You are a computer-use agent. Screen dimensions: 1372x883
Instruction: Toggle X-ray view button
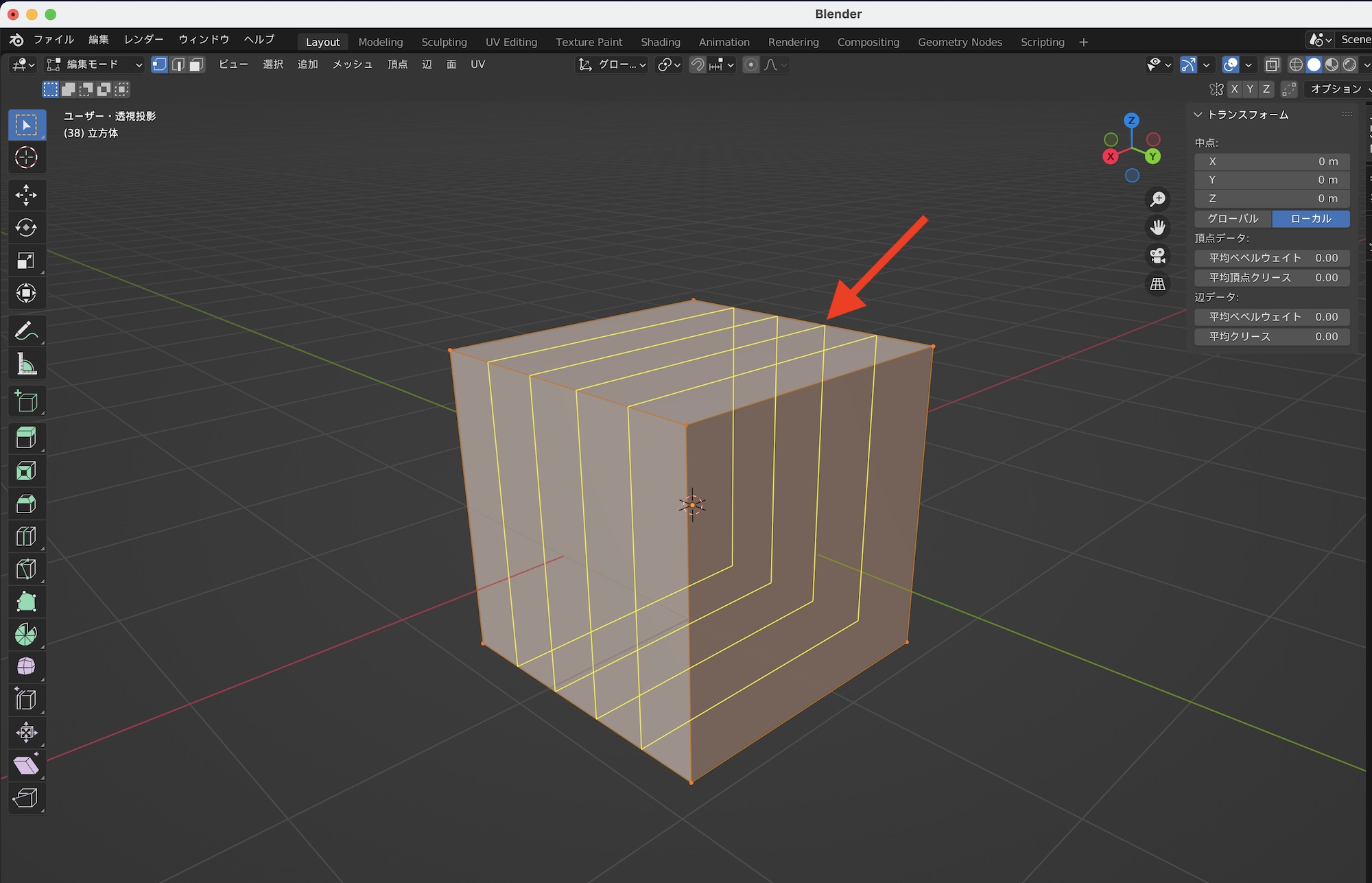1272,64
